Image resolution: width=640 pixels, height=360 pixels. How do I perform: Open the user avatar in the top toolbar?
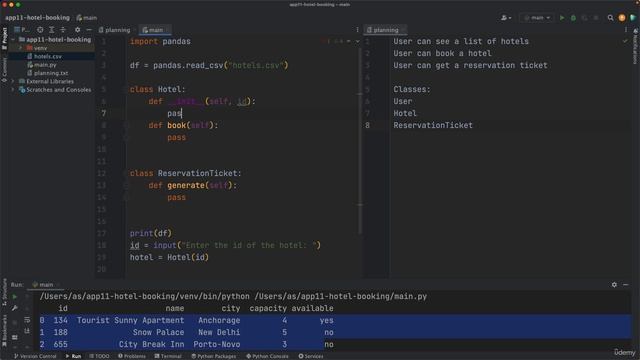pos(622,18)
